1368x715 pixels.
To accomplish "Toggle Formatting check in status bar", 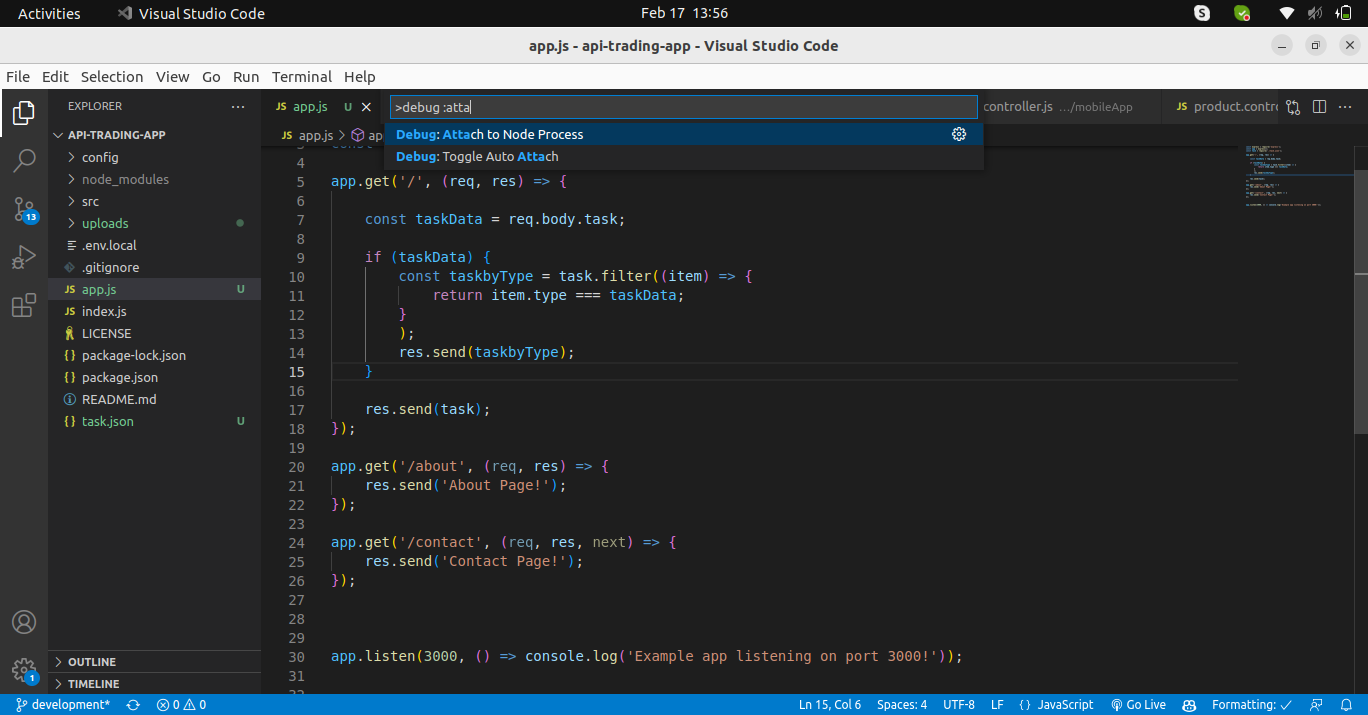I will click(1252, 705).
